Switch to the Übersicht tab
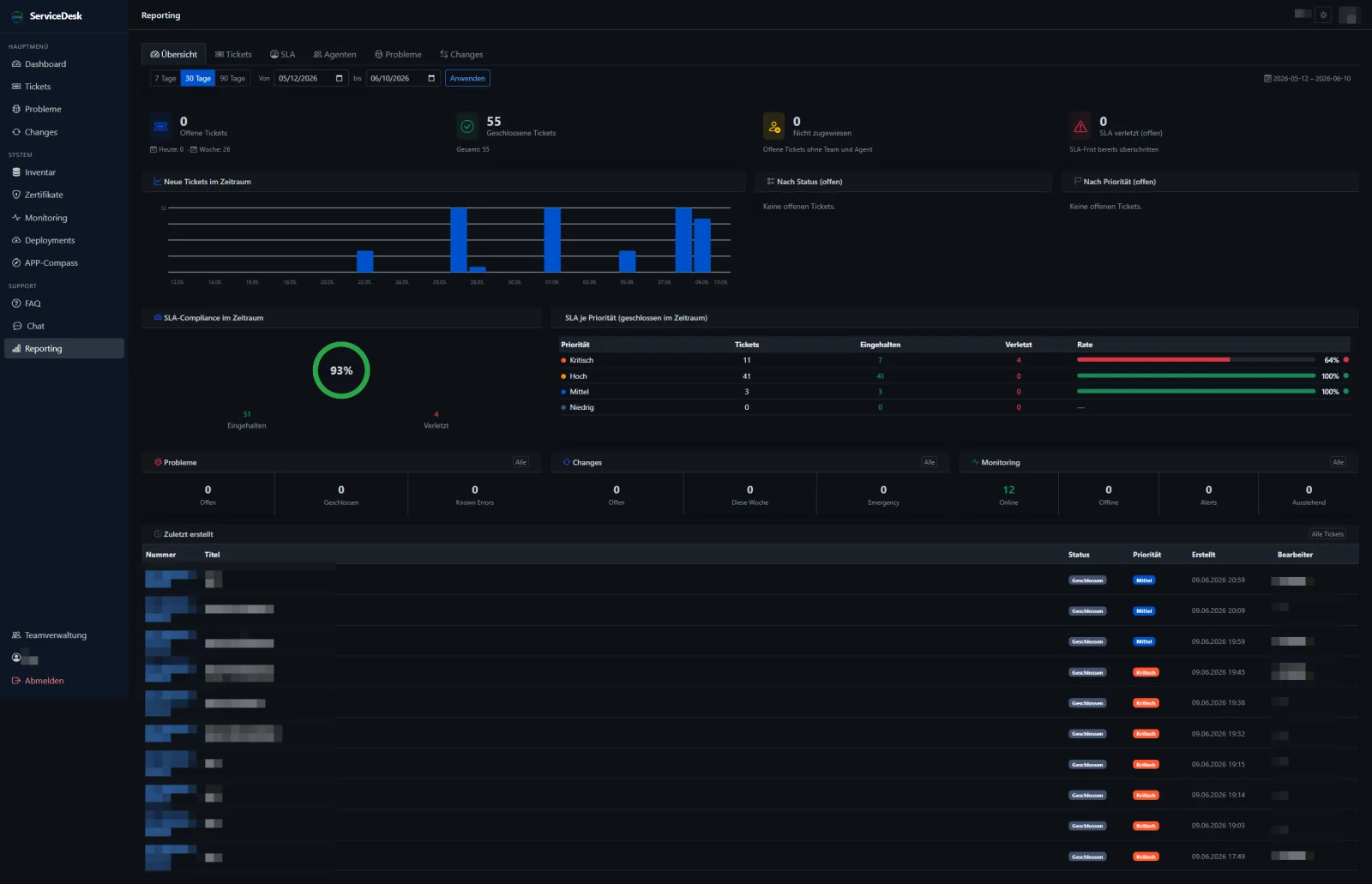Screen dimensions: 1372x884 point(174,54)
